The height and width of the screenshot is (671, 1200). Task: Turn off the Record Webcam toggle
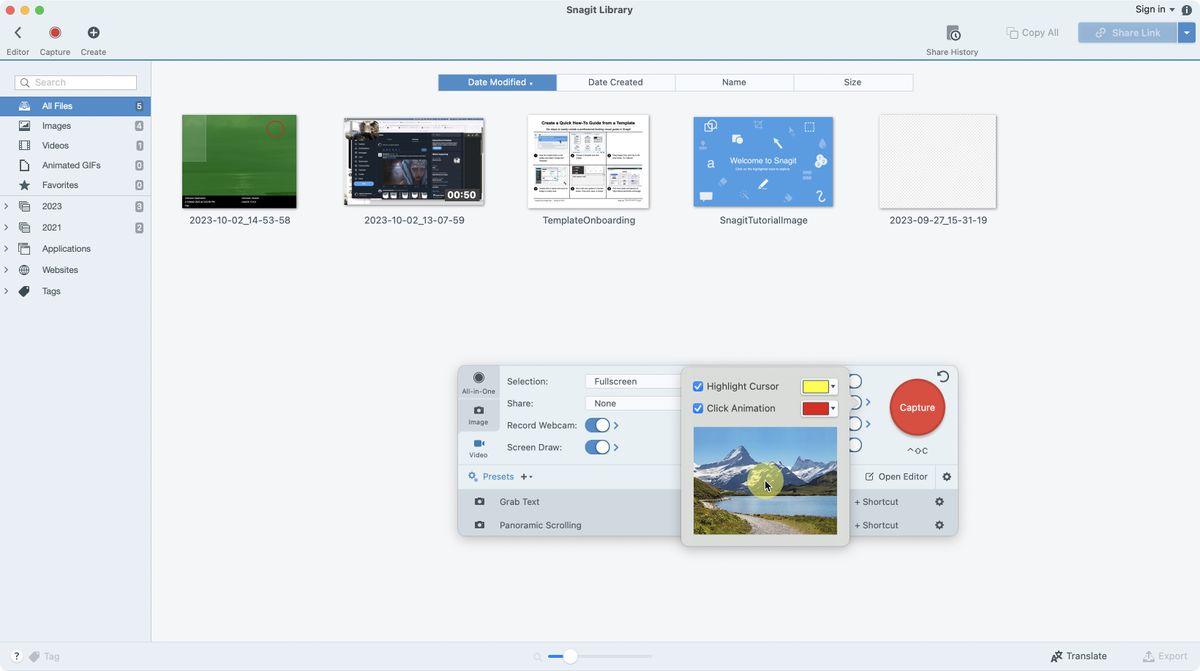[x=598, y=425]
